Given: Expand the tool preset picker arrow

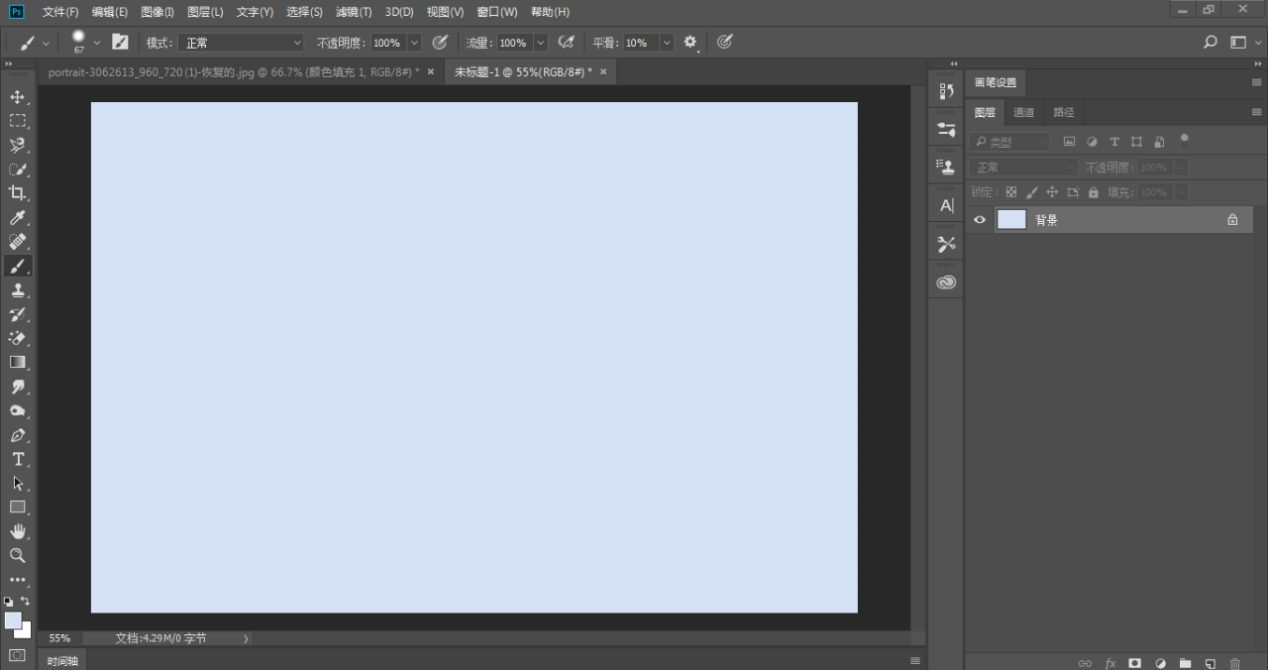Looking at the screenshot, I should [46, 43].
